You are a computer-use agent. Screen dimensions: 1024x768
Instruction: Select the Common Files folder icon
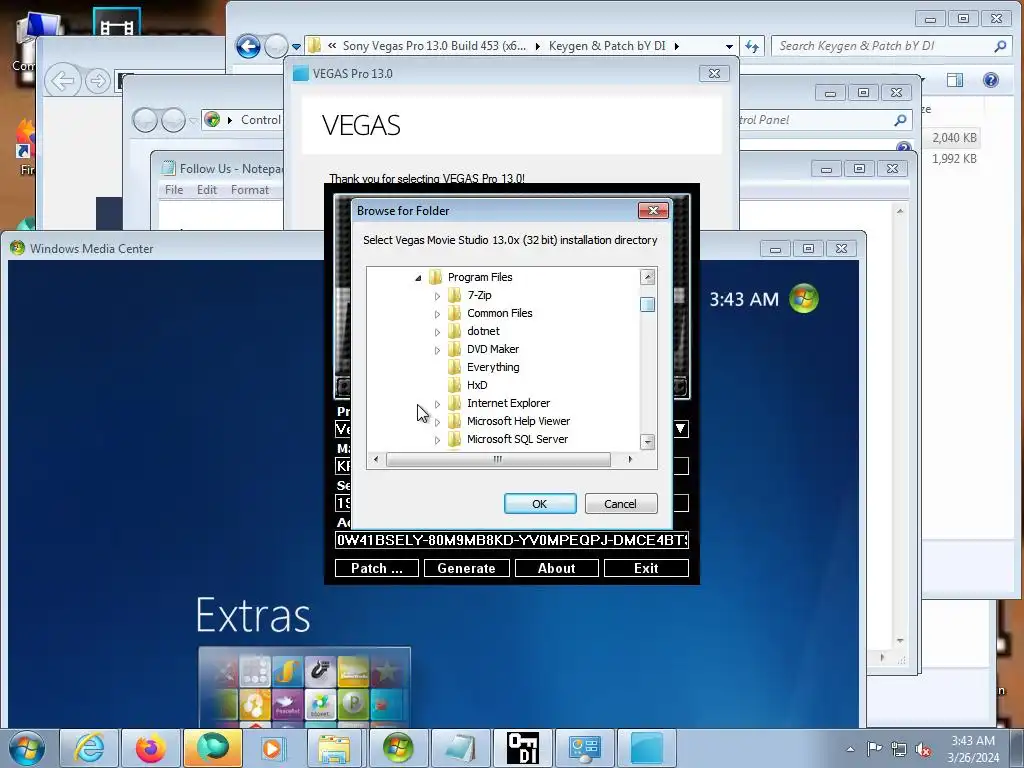click(455, 313)
